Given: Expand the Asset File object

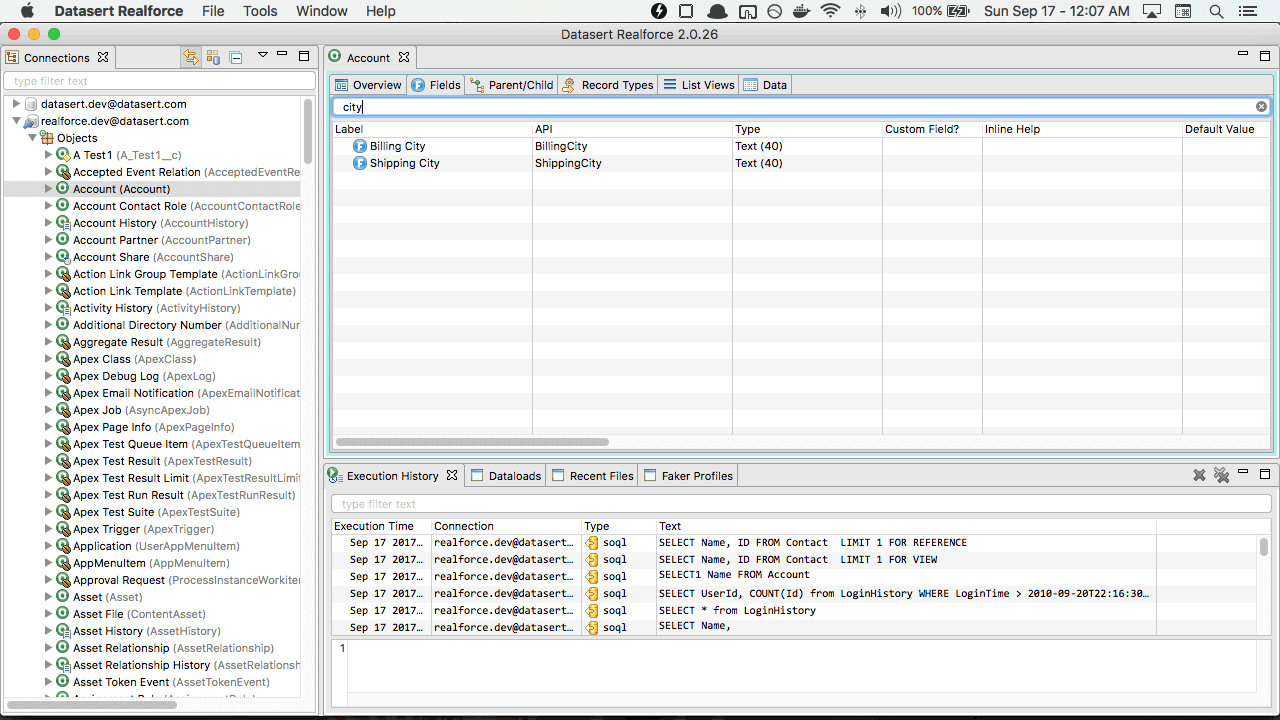Looking at the screenshot, I should click(48, 614).
